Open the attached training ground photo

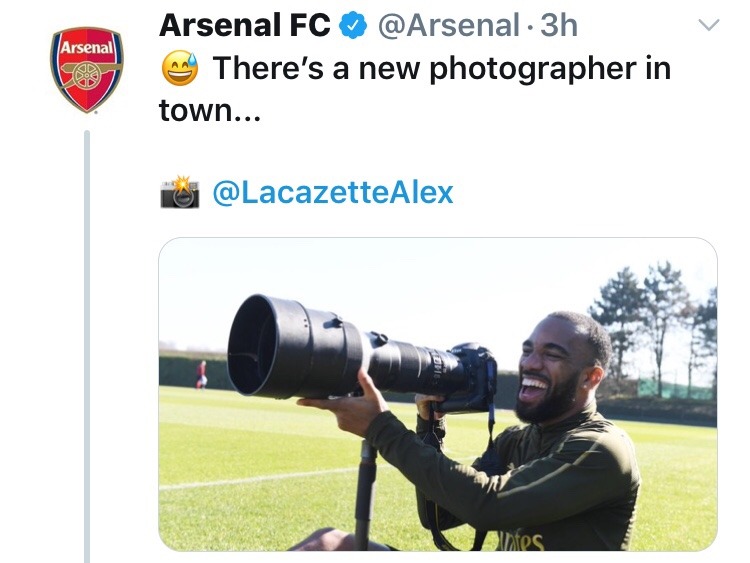pos(438,394)
